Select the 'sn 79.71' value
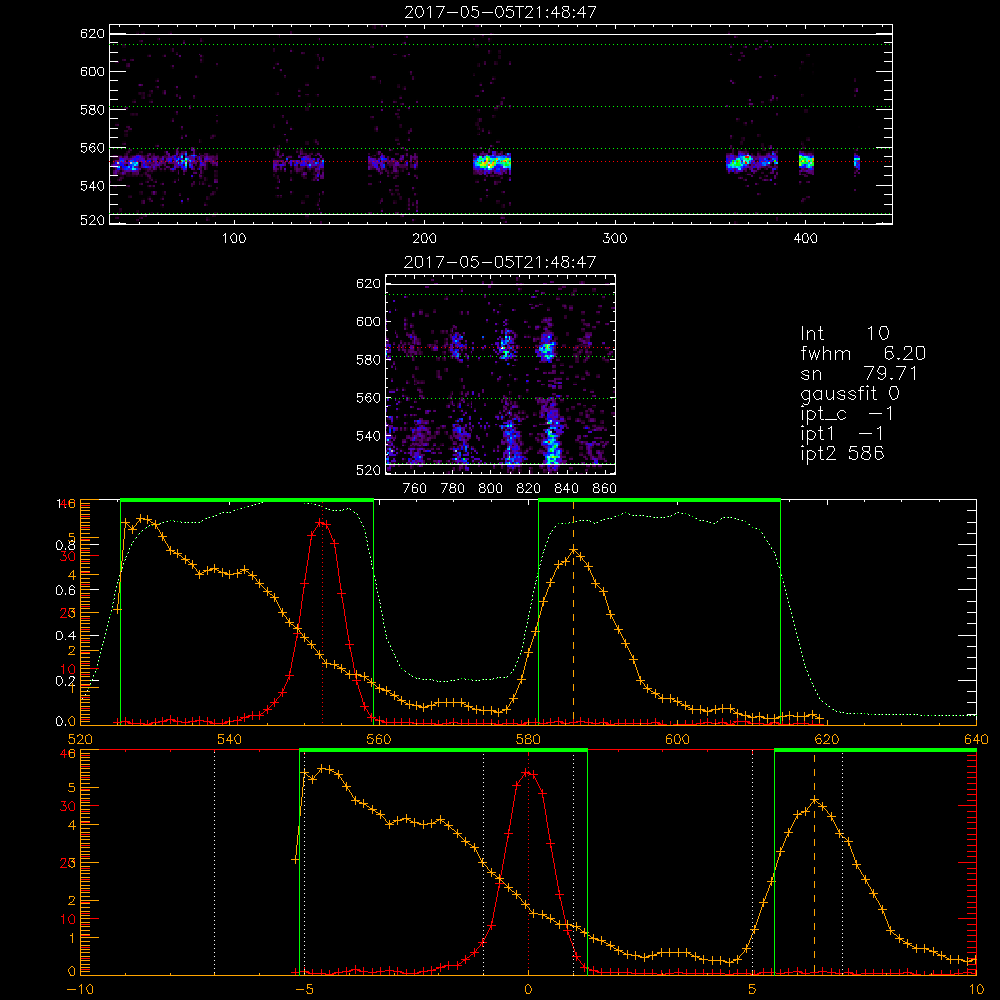 858,373
